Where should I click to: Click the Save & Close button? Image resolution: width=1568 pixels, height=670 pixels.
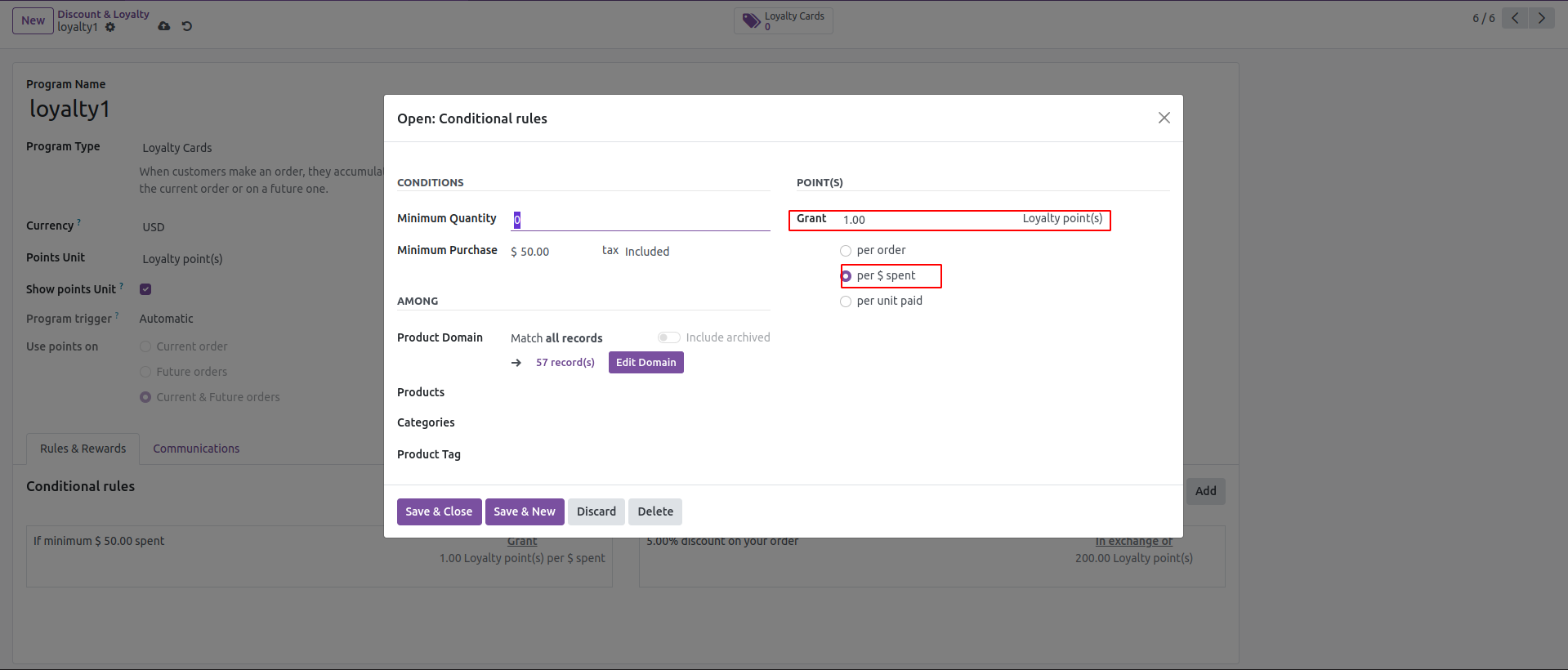[x=439, y=511]
